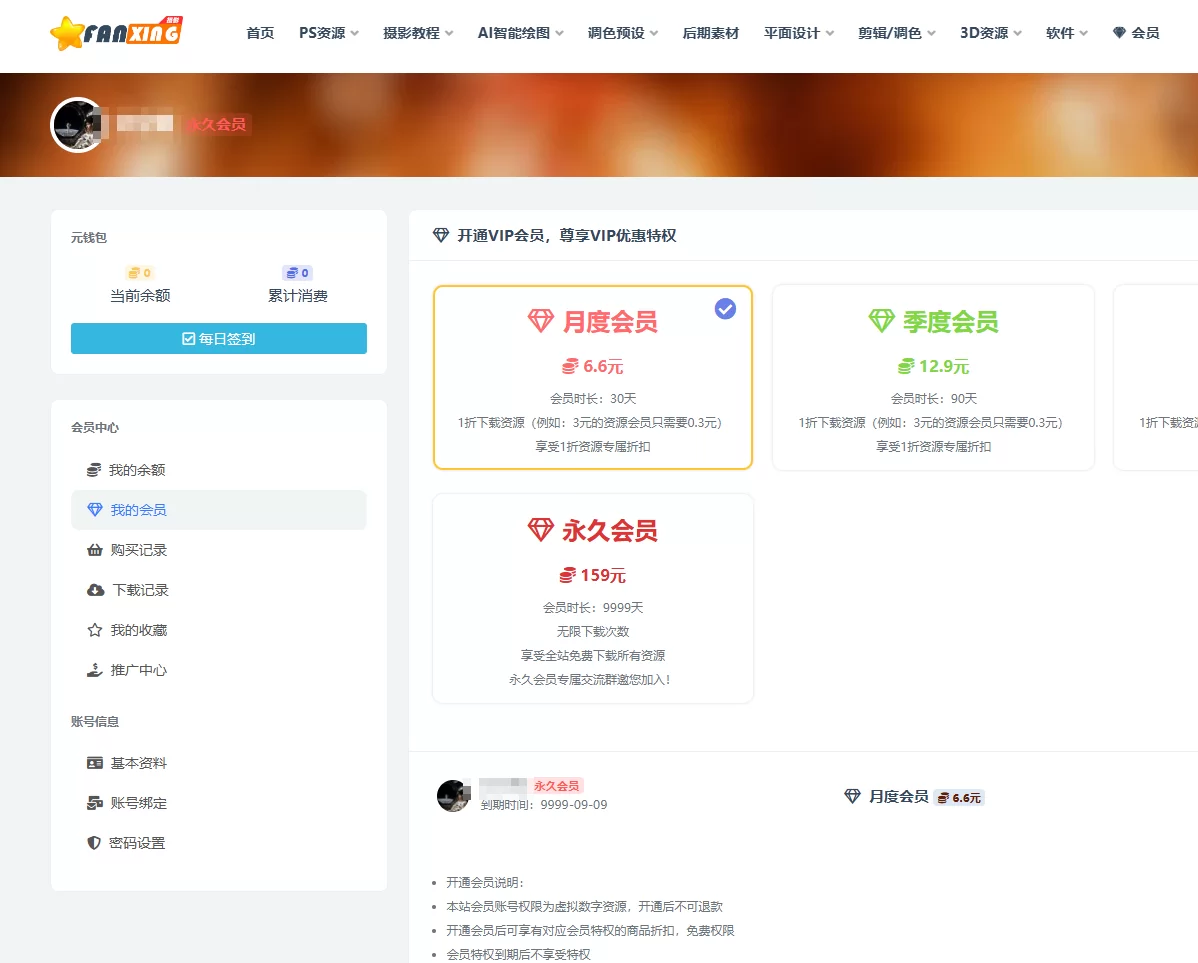This screenshot has height=963, width=1198.
Task: Expand the AI智能绘图 dropdown chevron
Action: click(x=559, y=34)
